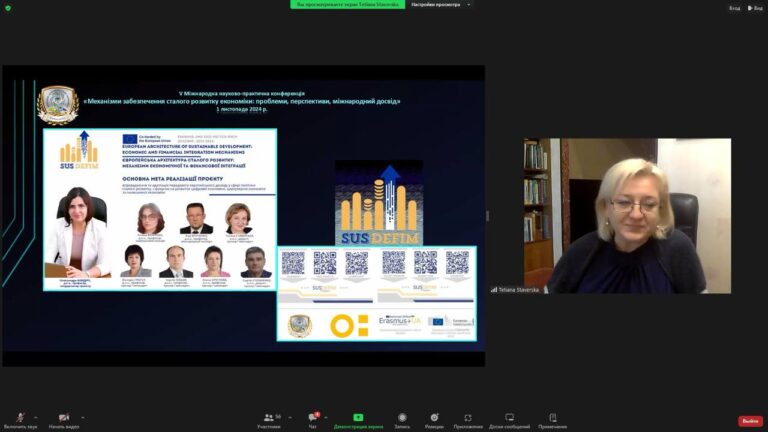Select Tetiana Staverska's video thumbnail

click(x=627, y=215)
